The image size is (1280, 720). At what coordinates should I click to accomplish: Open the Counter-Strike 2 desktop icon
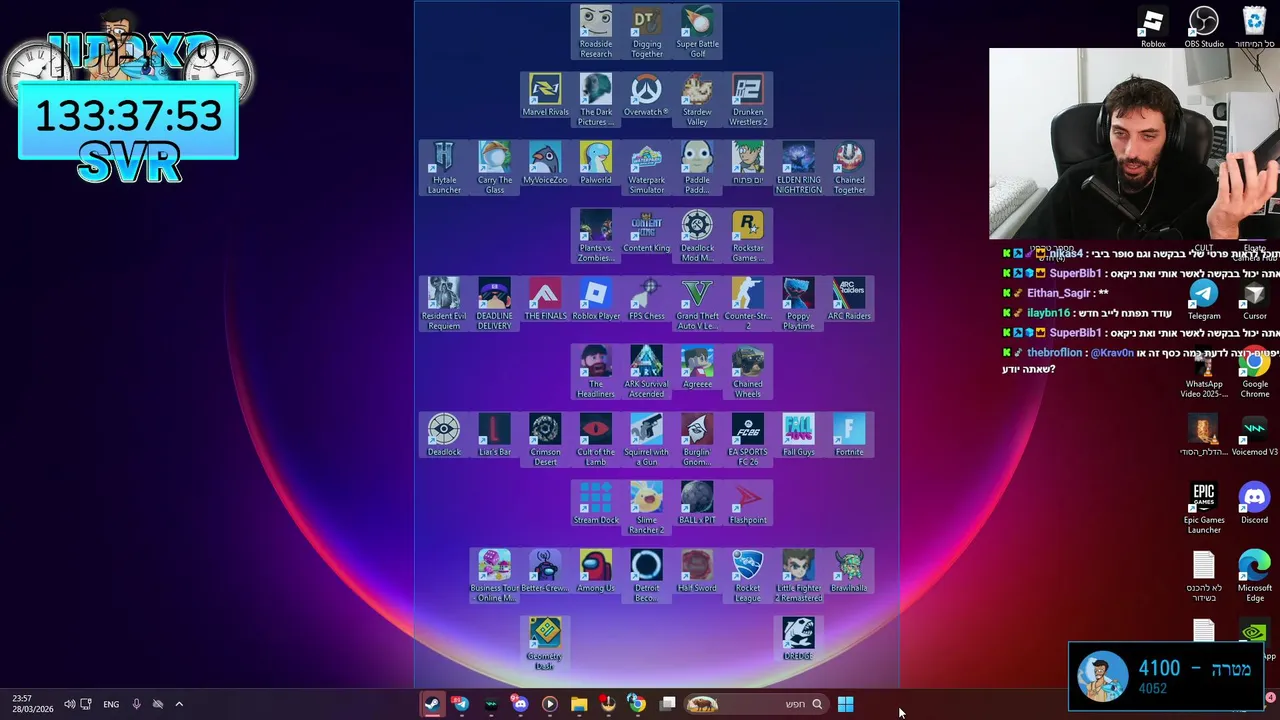coord(748,304)
